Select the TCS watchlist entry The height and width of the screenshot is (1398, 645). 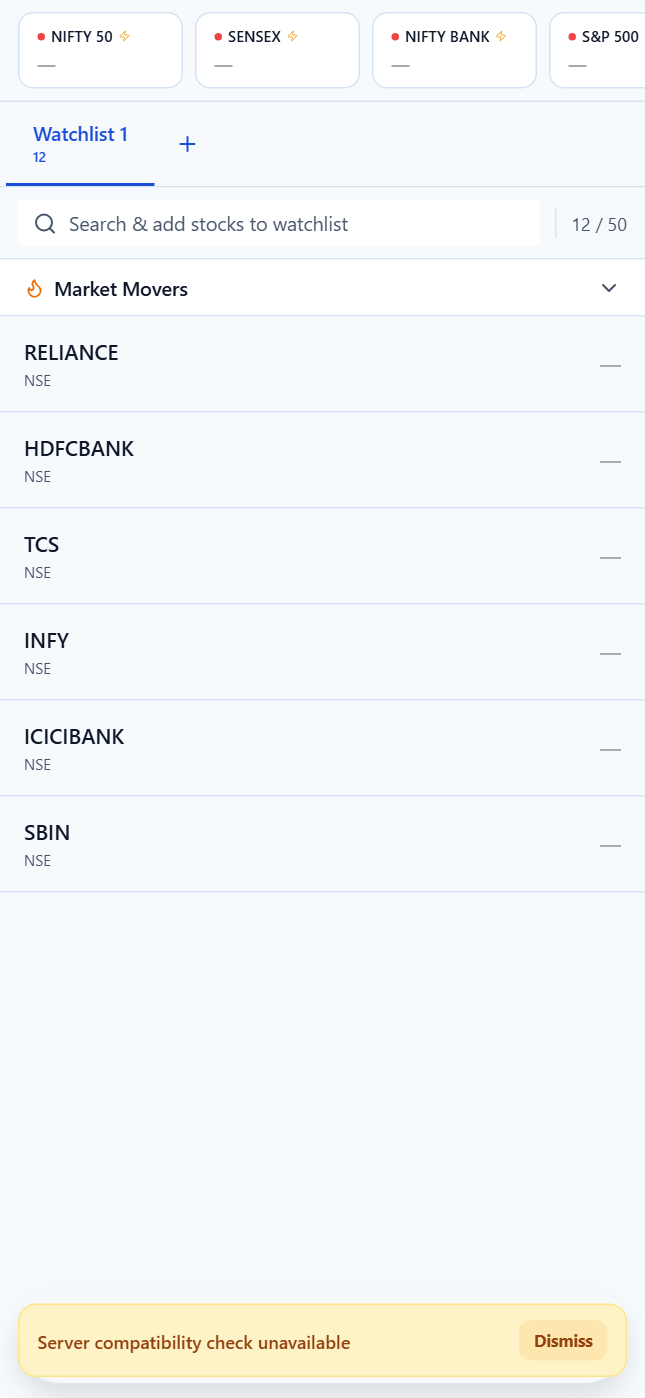pos(322,556)
